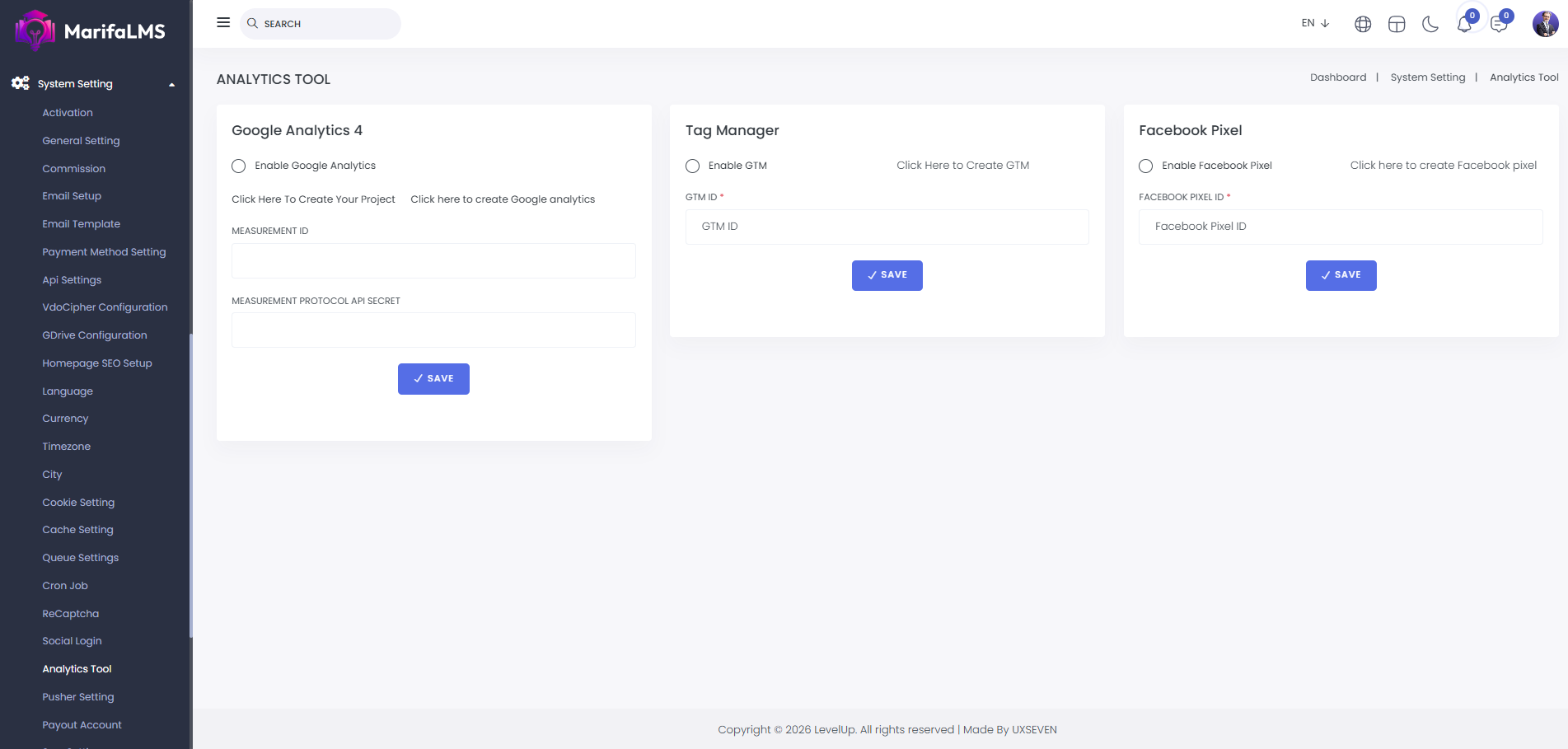Open the chat messages icon
The width and height of the screenshot is (1568, 749).
pyautogui.click(x=1499, y=24)
